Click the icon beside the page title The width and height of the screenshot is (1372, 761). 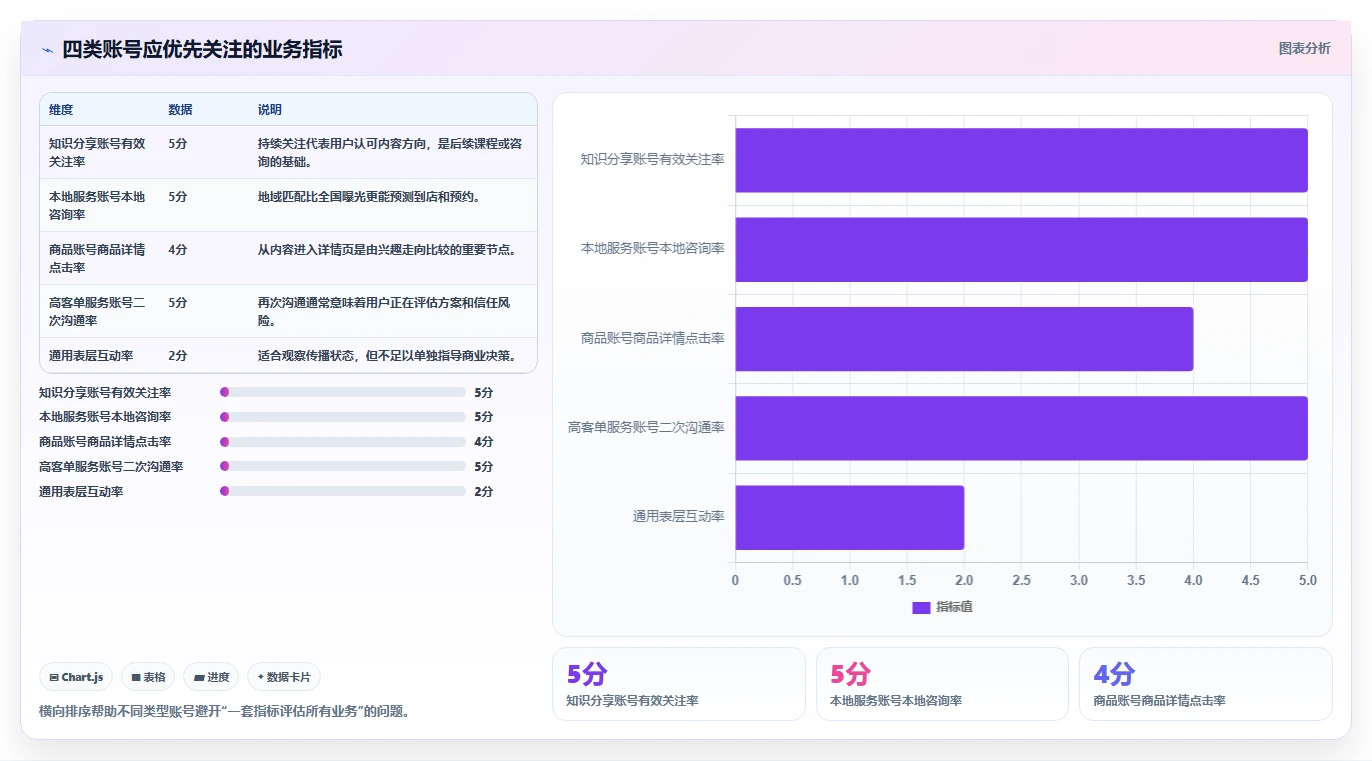click(x=47, y=50)
